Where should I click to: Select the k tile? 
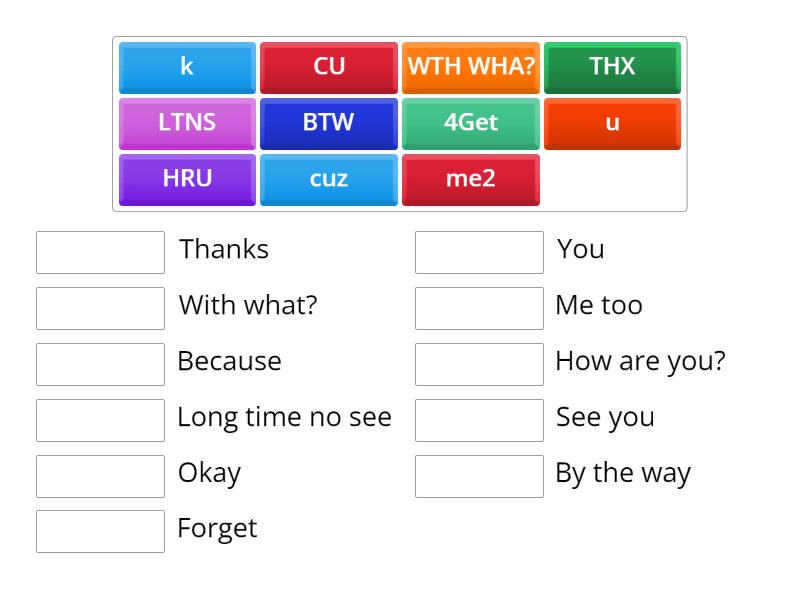pyautogui.click(x=186, y=67)
